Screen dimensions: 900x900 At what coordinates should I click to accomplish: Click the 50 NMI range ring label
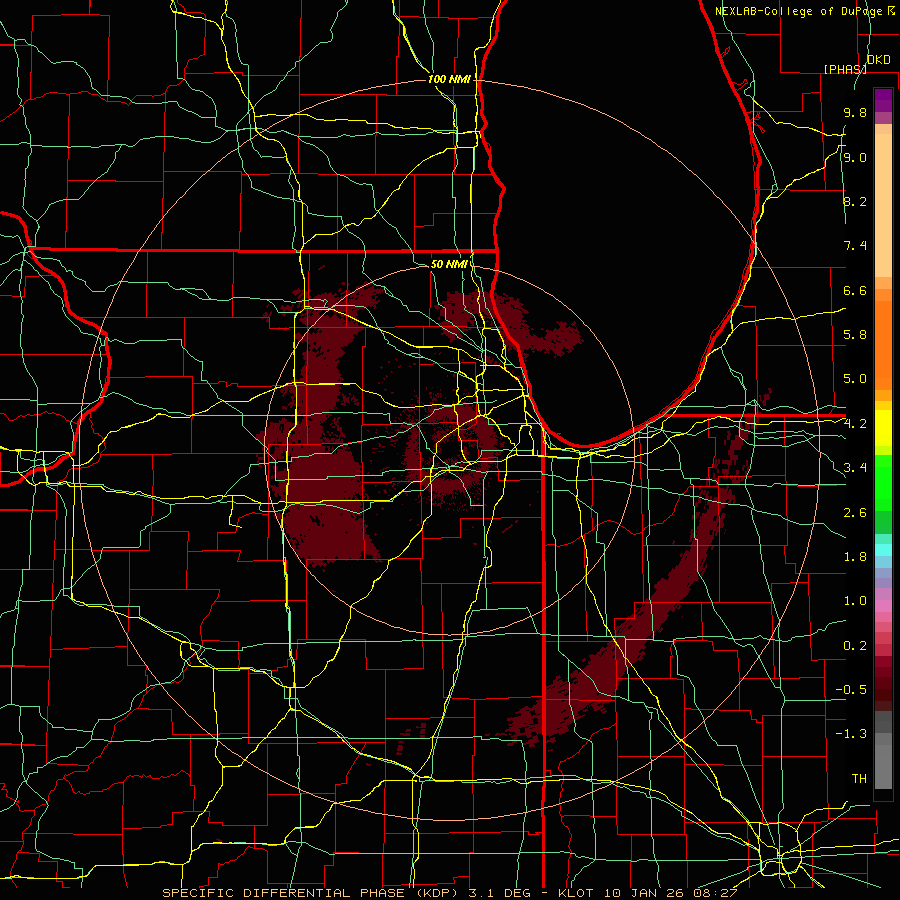point(449,264)
